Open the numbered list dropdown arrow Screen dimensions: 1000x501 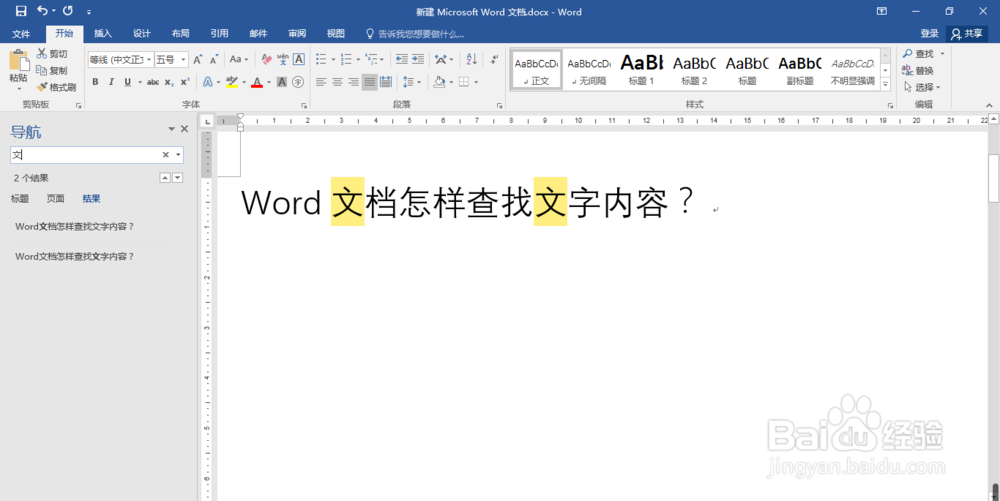pos(358,59)
